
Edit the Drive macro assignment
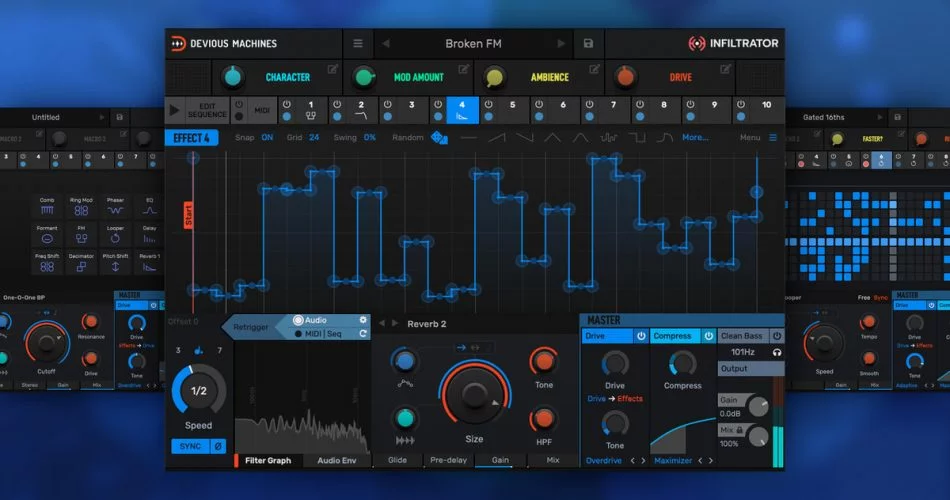point(725,69)
